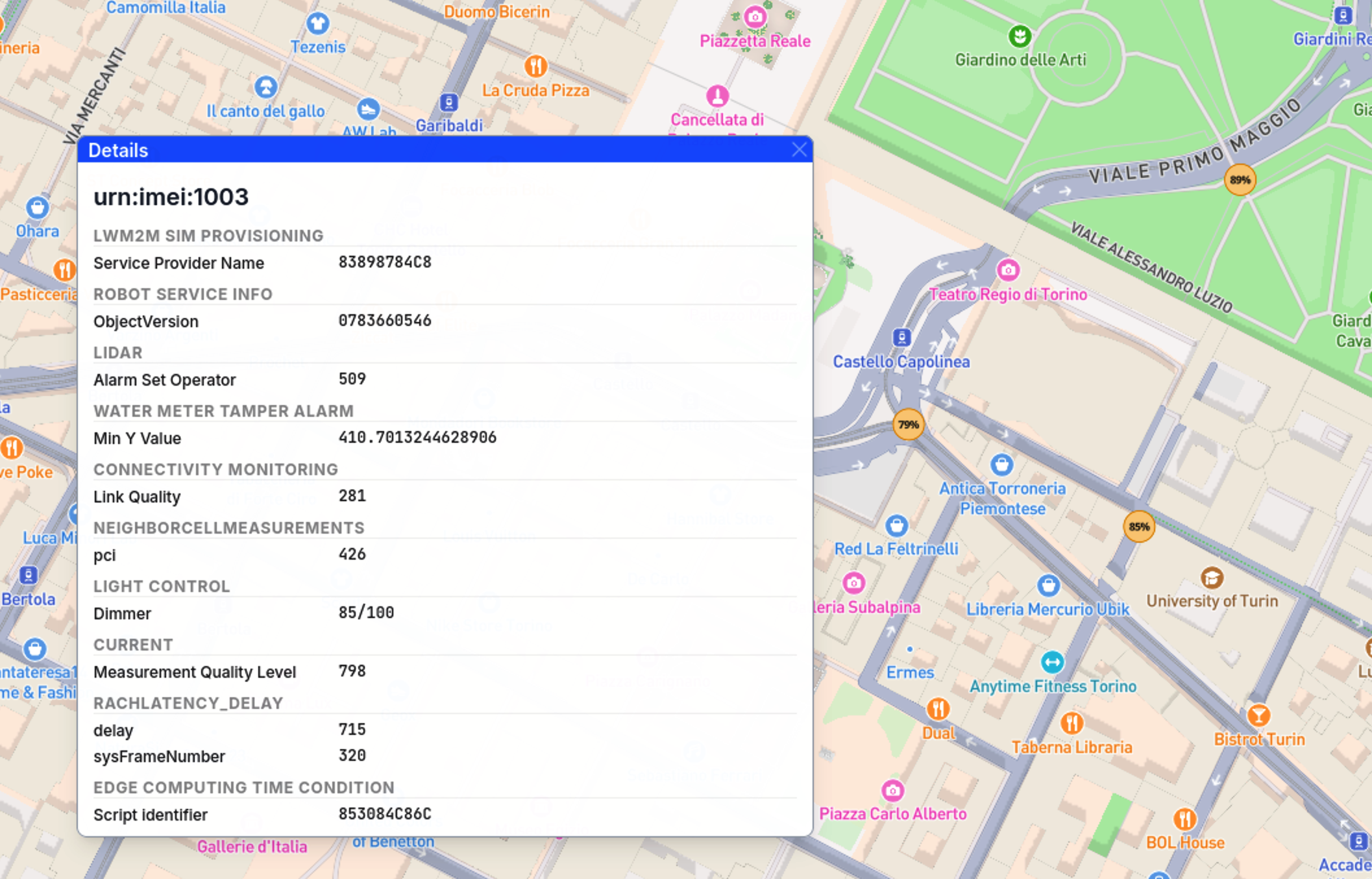Click the Anytime Fitness Torino icon

pyautogui.click(x=1052, y=662)
